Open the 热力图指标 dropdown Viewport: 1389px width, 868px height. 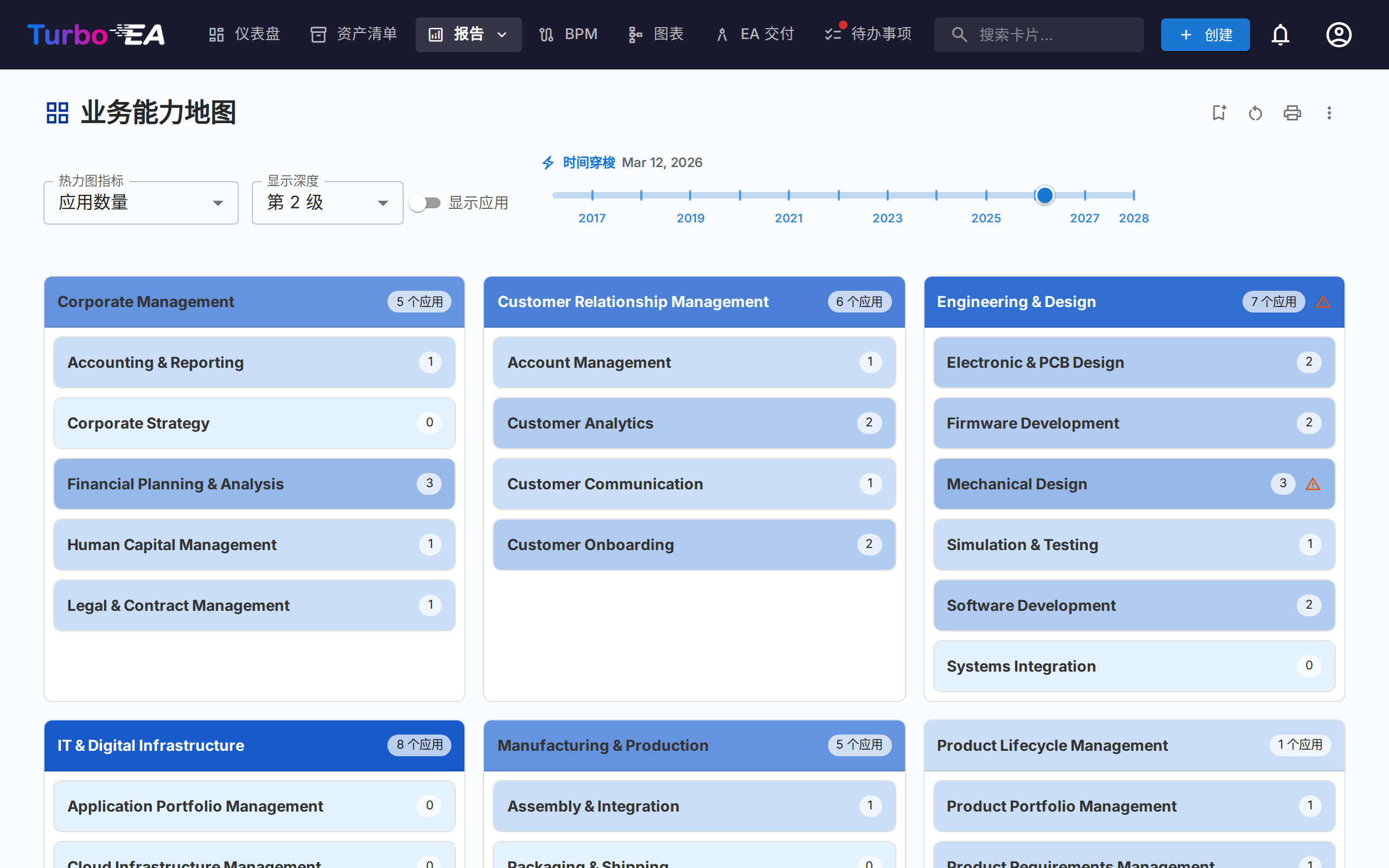pos(141,203)
